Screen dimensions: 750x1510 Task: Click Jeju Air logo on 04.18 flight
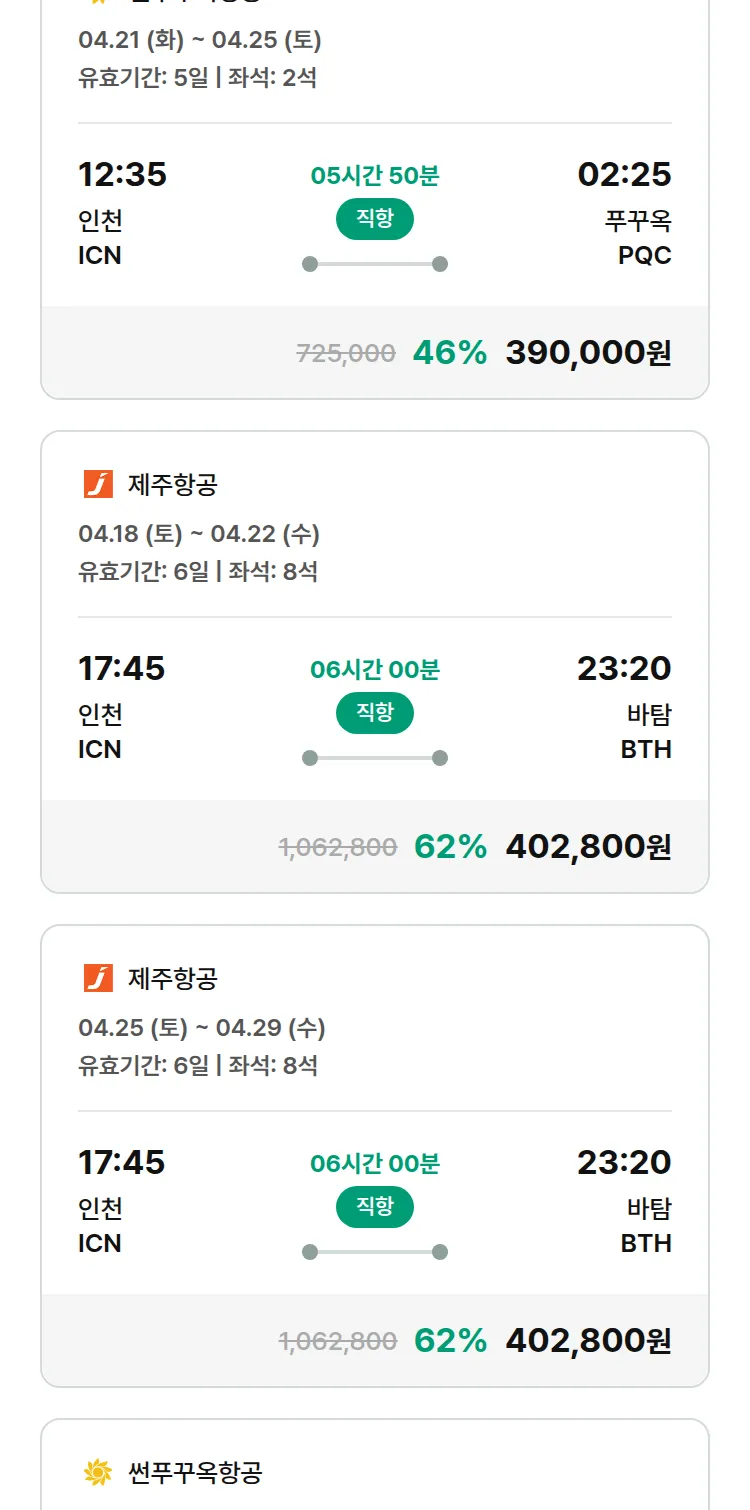coord(98,485)
